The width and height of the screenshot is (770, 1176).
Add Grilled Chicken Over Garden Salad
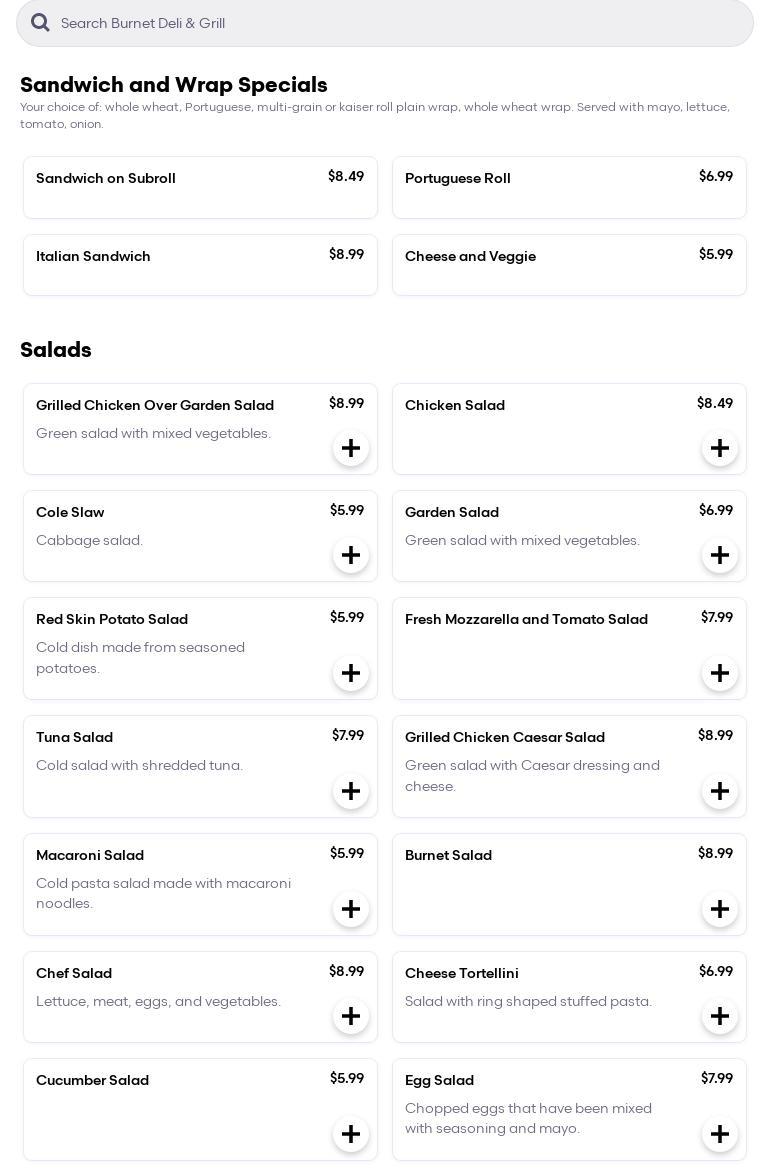click(x=351, y=448)
